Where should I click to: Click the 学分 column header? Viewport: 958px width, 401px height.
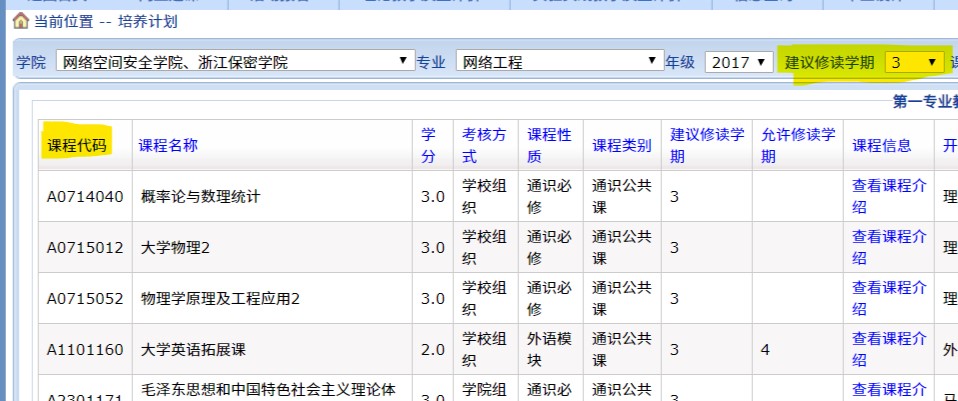click(428, 145)
